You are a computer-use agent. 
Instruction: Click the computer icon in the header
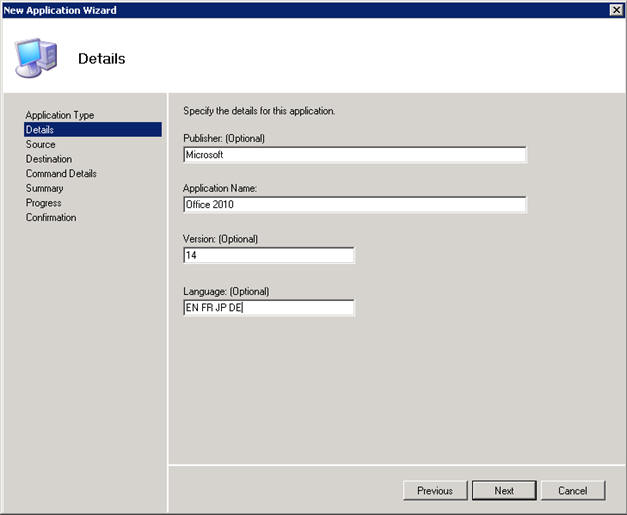point(36,58)
